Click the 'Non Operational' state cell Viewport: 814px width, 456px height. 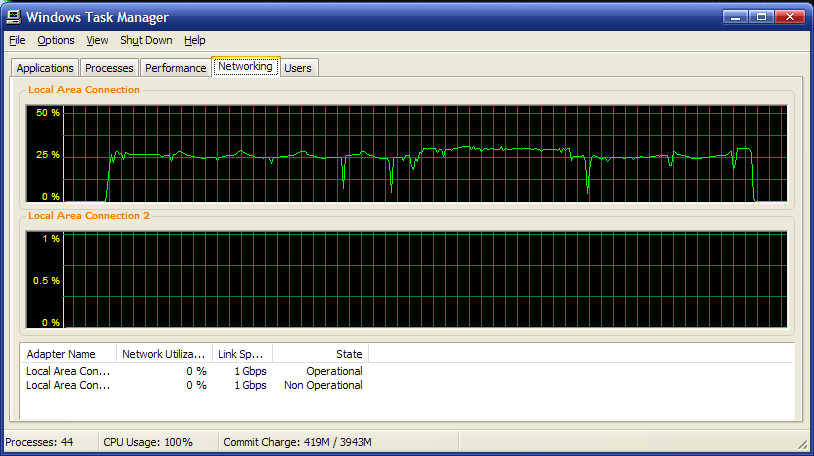coord(323,385)
